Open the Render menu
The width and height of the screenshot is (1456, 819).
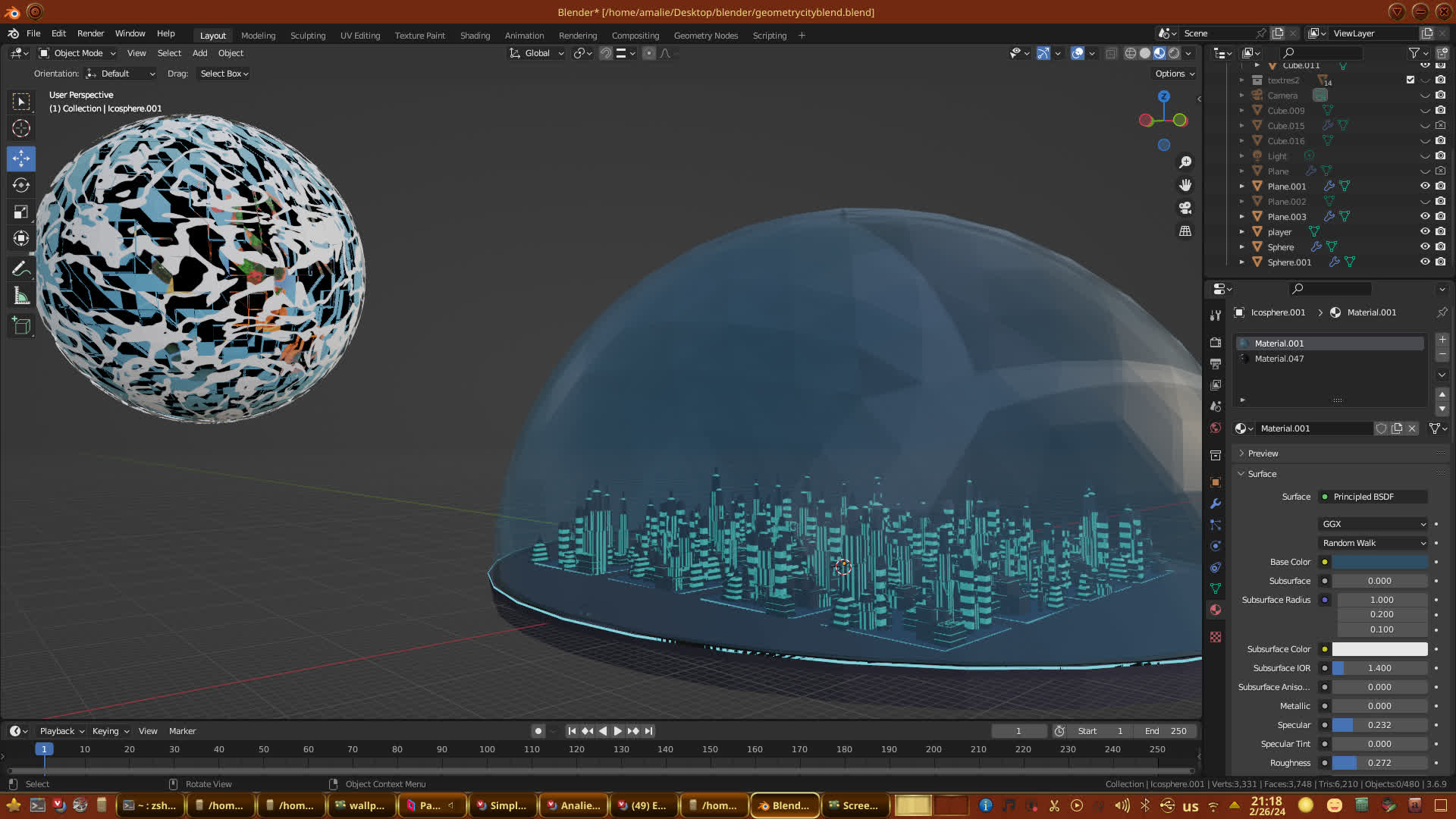90,33
